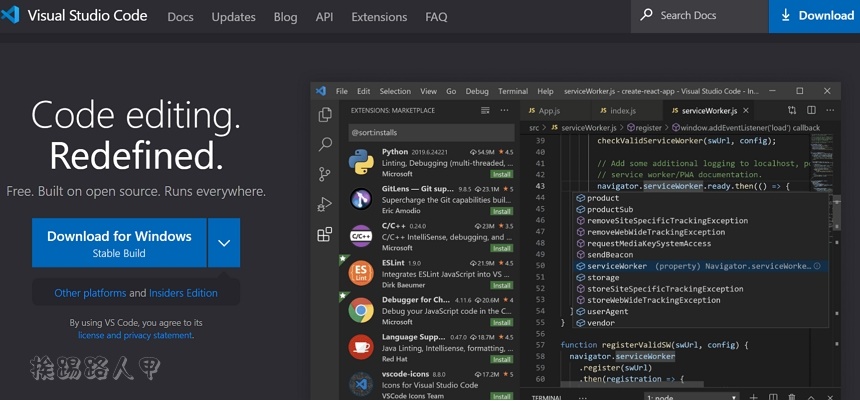Open the Search icon in activity bar
Viewport: 860px width, 401px height.
point(325,145)
